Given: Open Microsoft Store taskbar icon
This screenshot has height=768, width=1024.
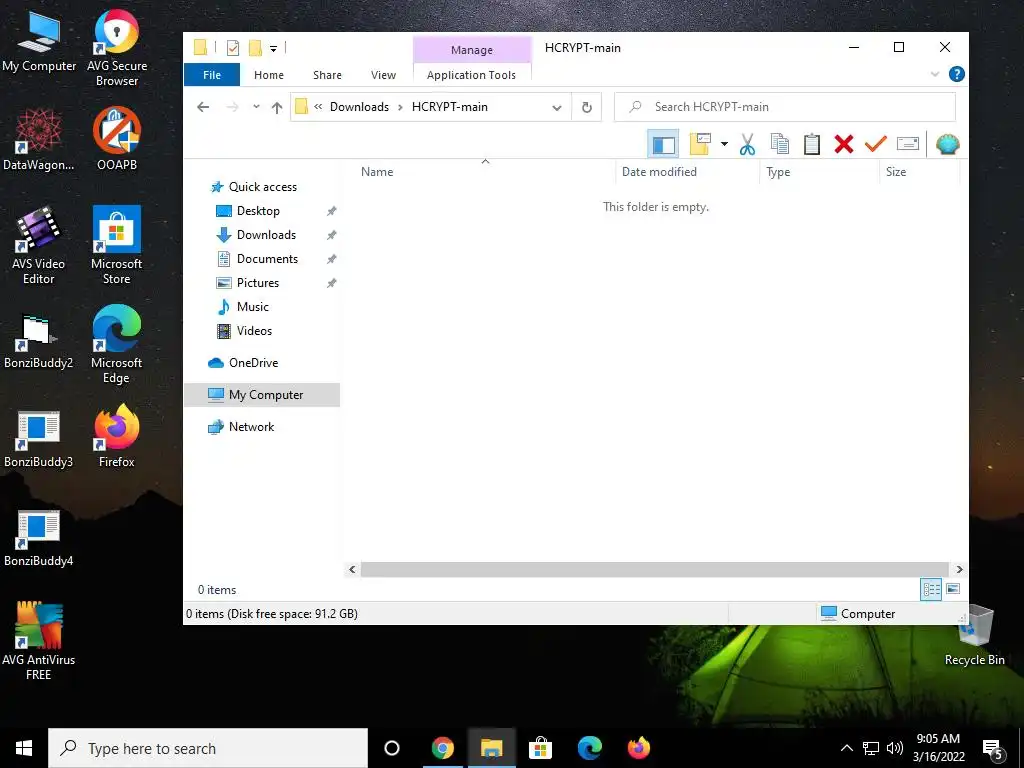Looking at the screenshot, I should (540, 748).
